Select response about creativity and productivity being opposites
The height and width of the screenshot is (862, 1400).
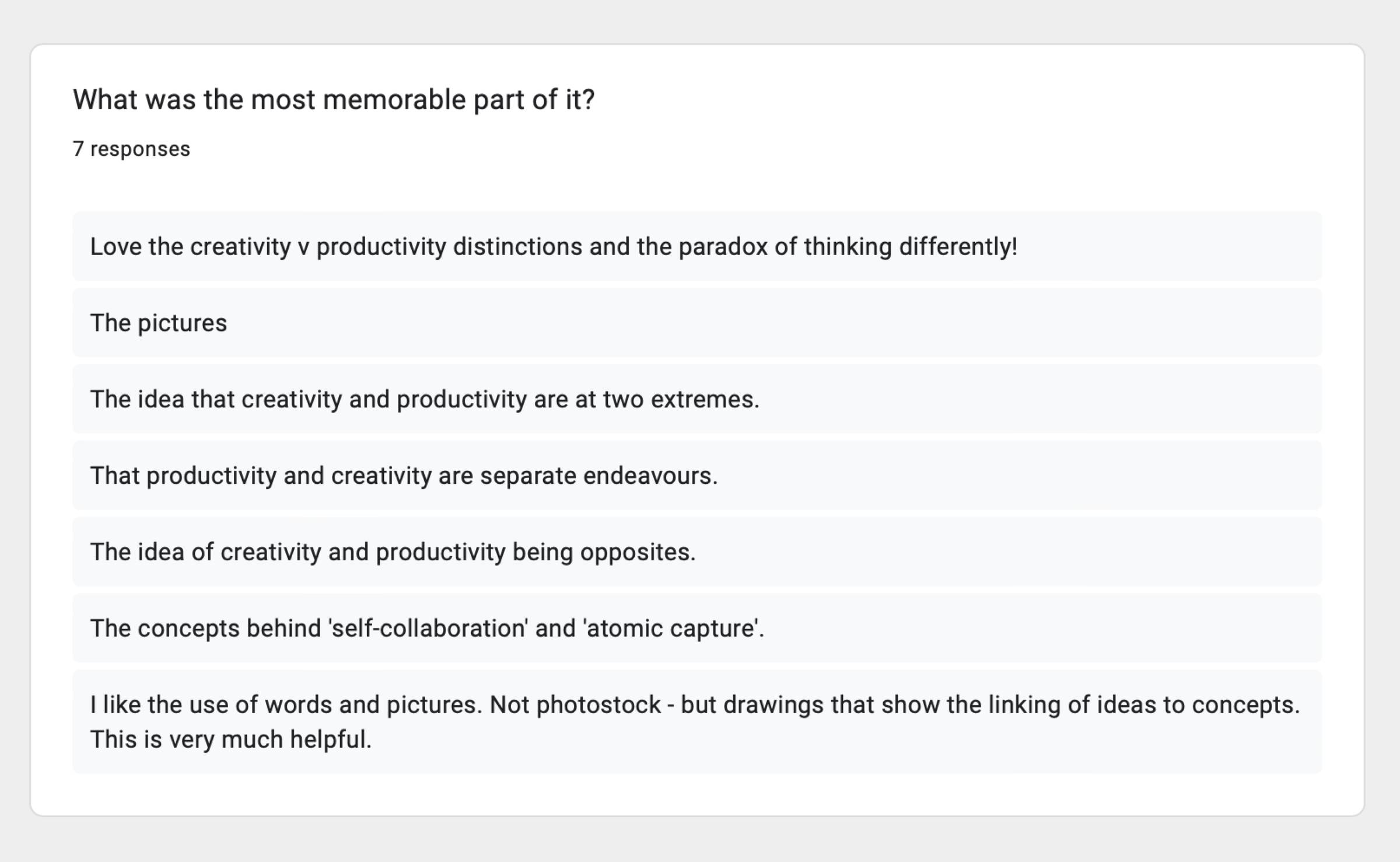(697, 552)
